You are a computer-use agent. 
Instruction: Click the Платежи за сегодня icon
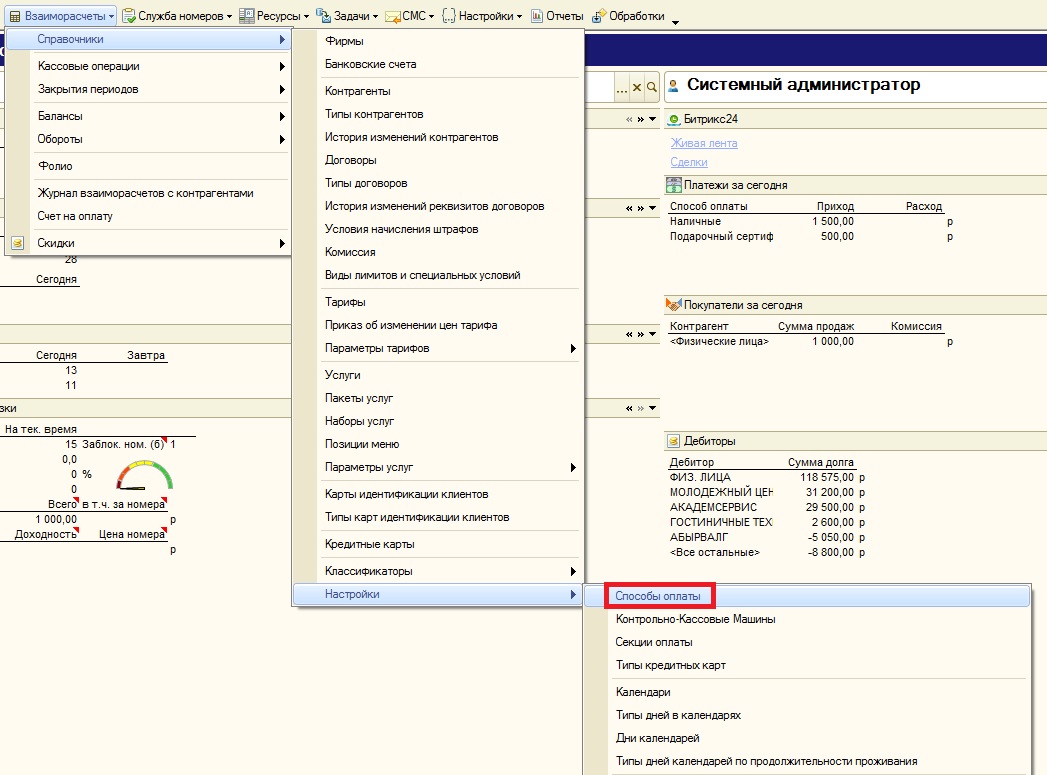coord(673,184)
